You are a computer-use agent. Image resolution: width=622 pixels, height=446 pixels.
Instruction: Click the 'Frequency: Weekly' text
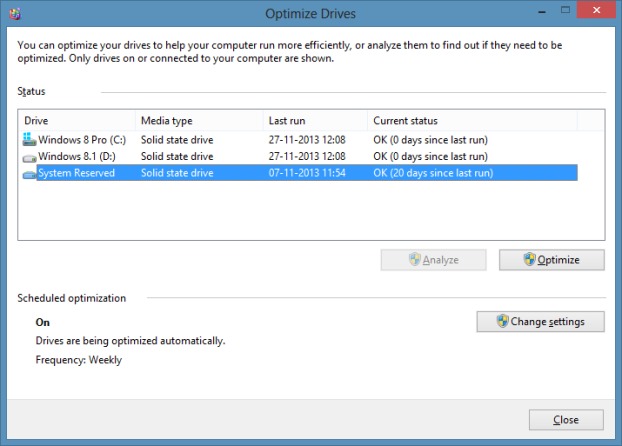click(x=79, y=360)
